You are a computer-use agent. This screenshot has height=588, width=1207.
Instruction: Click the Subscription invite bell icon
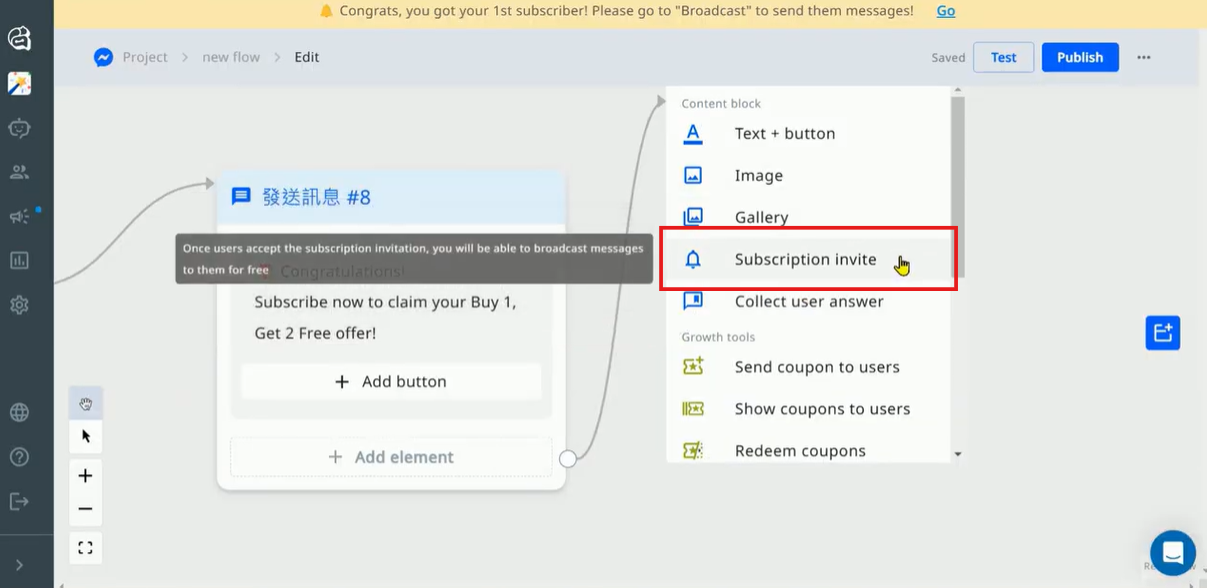[x=693, y=259]
